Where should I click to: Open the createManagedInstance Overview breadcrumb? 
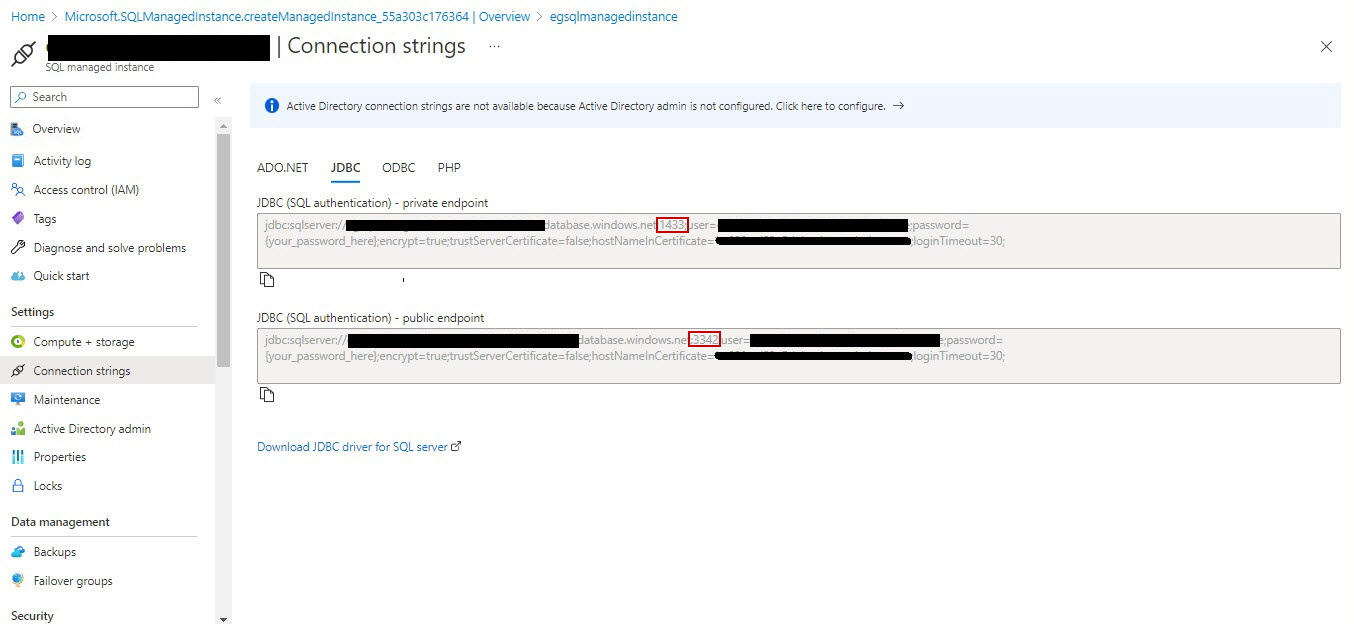pos(297,17)
